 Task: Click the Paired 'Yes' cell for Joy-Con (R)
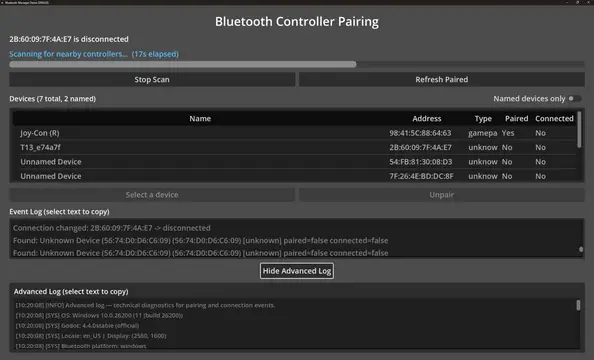508,133
